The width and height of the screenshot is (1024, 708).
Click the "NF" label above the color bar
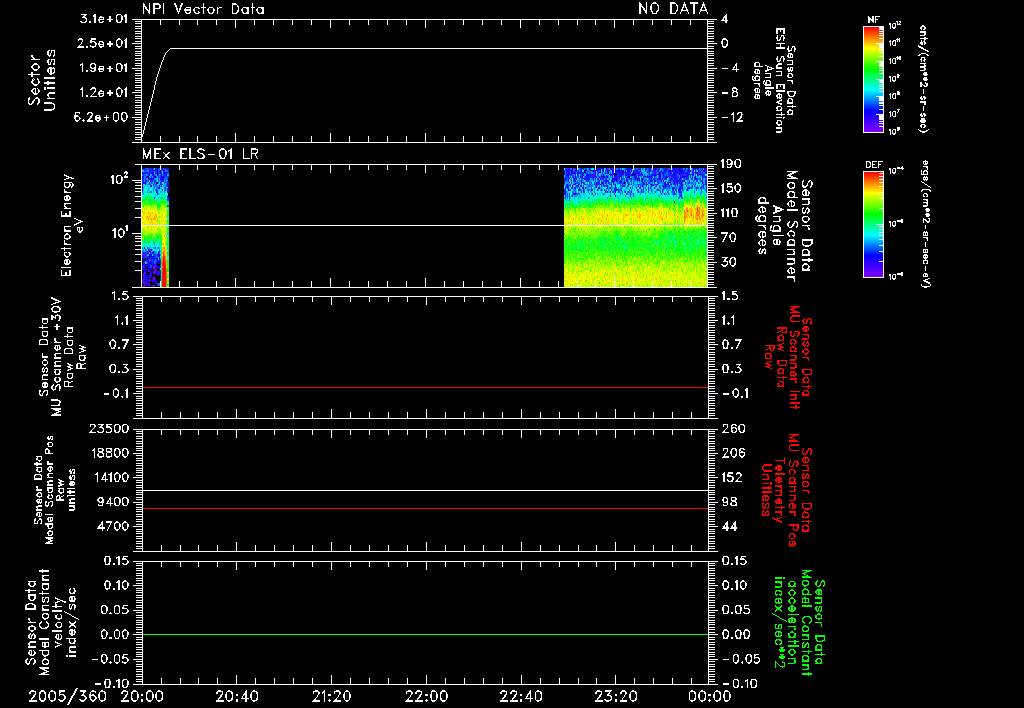coord(873,20)
